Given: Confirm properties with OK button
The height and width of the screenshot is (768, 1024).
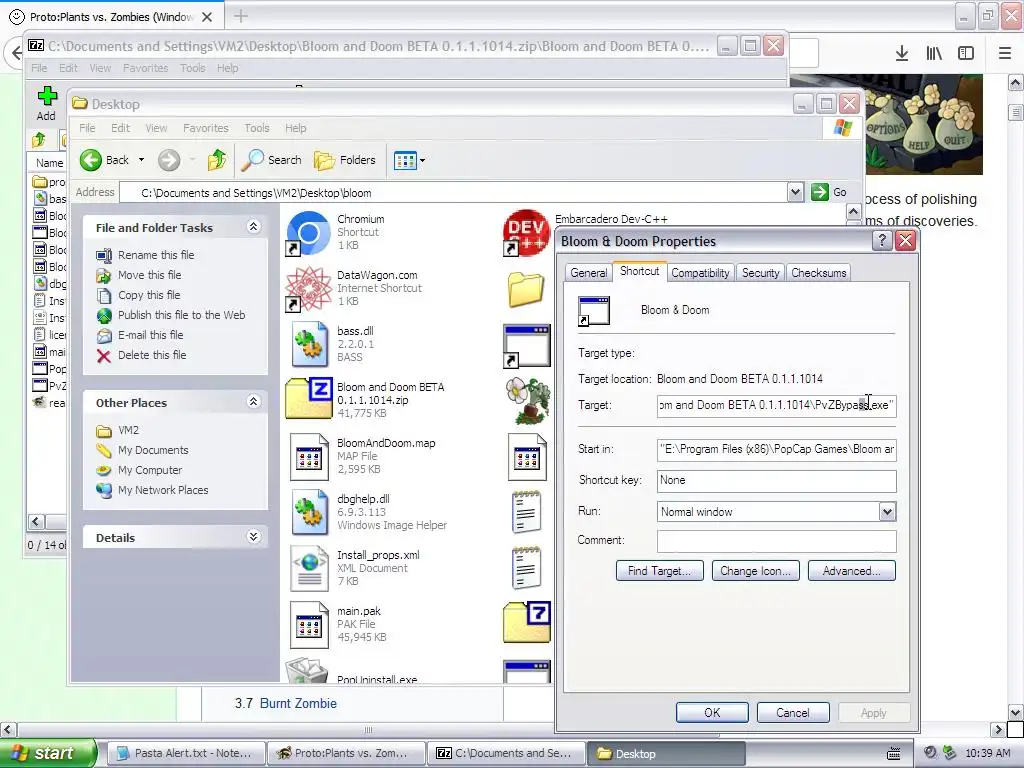Looking at the screenshot, I should [712, 712].
